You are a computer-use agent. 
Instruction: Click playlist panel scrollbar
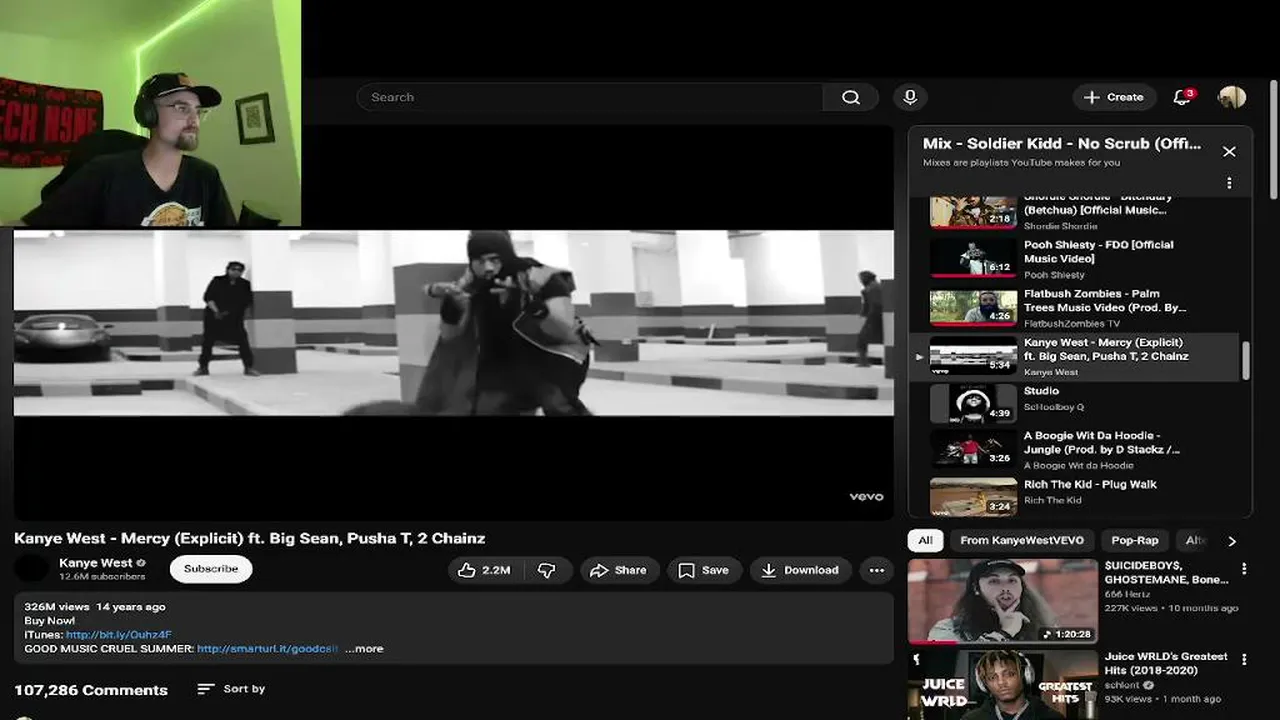click(1246, 361)
